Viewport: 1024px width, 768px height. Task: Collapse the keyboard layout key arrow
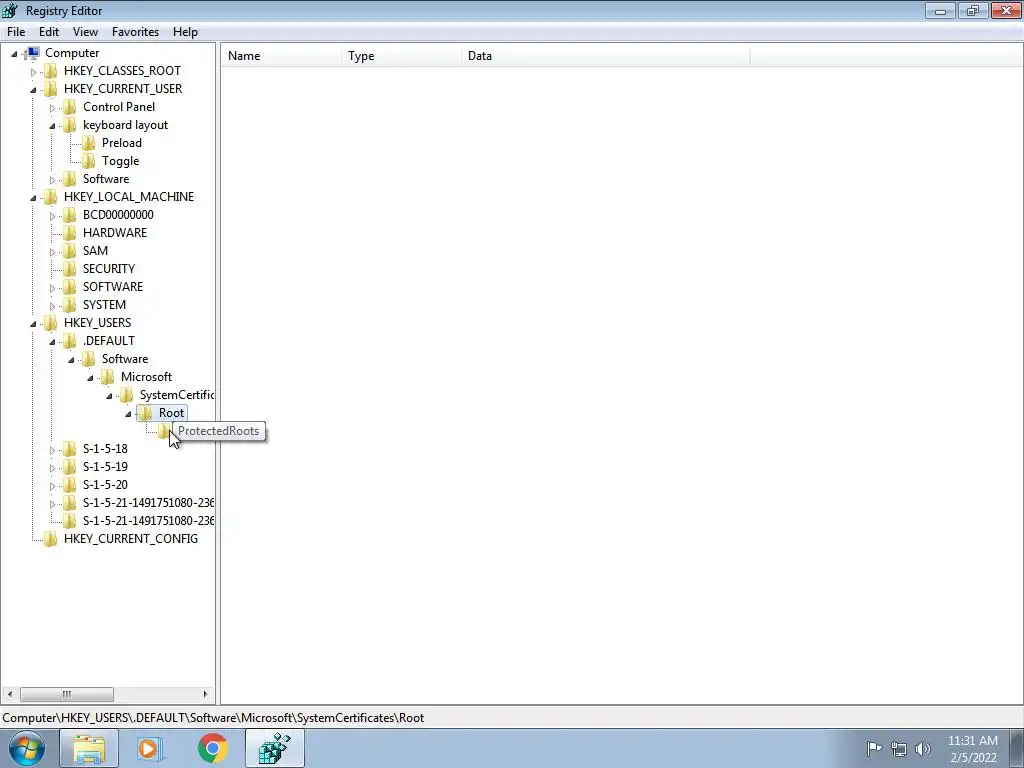pos(52,125)
